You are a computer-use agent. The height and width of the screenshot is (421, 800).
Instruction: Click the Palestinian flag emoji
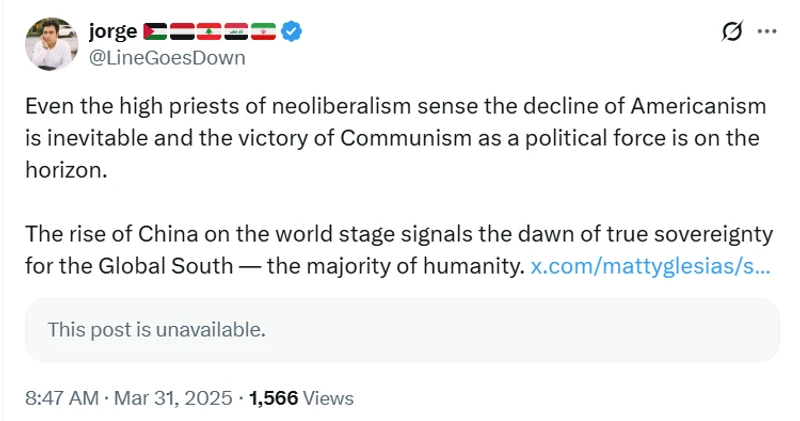[156, 32]
